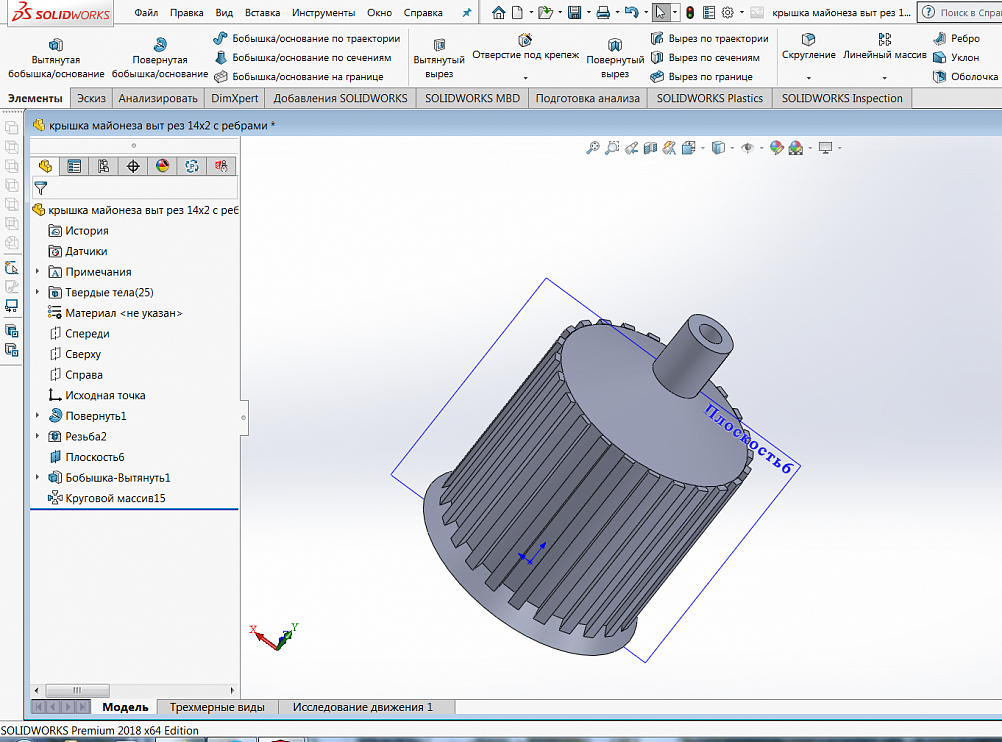The height and width of the screenshot is (742, 1002).
Task: Open the Линейный массив dropdown arrow
Action: pos(884,78)
